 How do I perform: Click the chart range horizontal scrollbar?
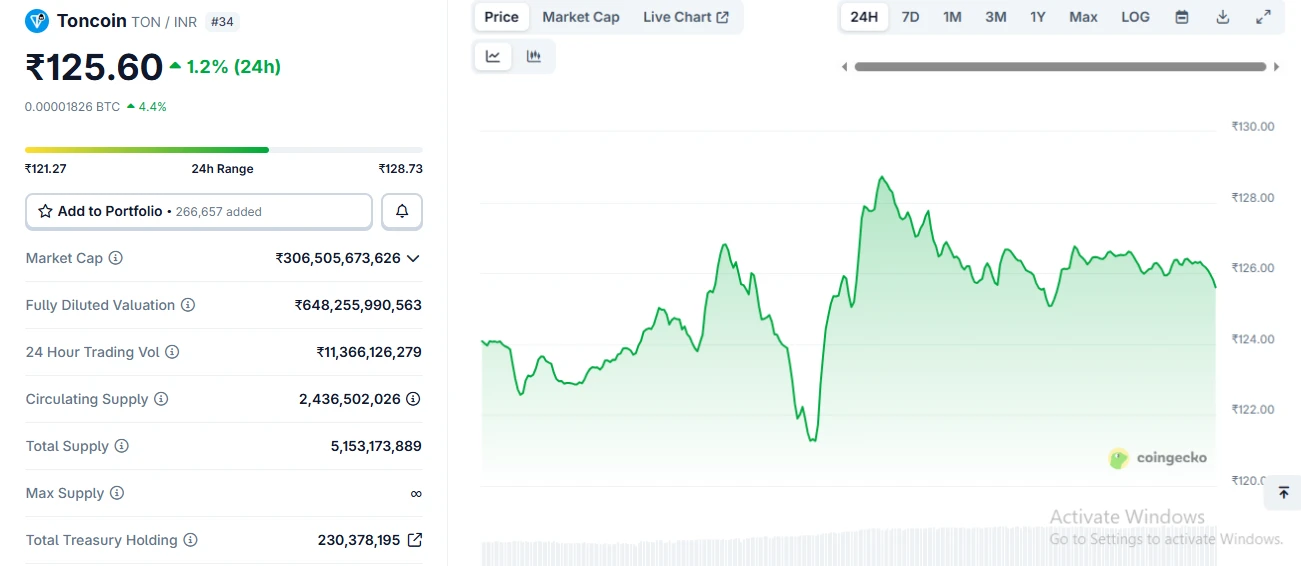click(x=1060, y=67)
